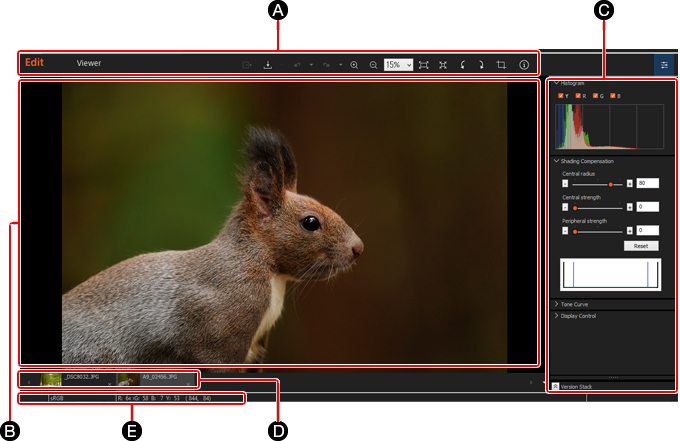Select the crop tool icon
Screen dimensions: 680x441
[x=501, y=65]
